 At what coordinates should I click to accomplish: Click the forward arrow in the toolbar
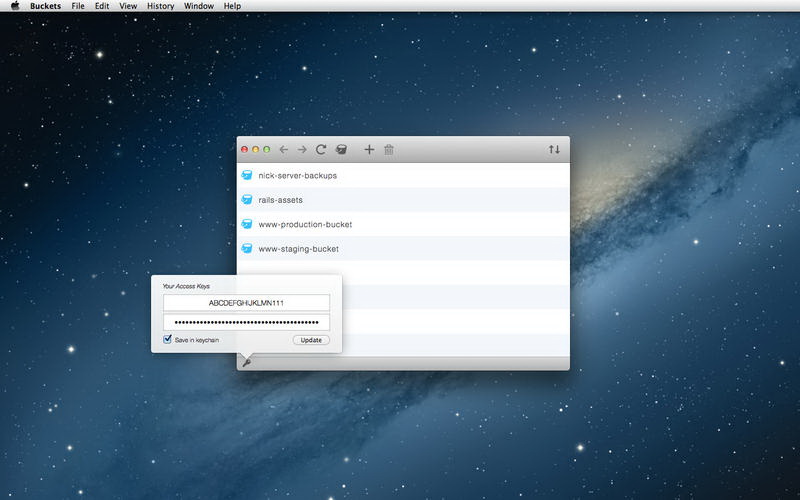302,150
